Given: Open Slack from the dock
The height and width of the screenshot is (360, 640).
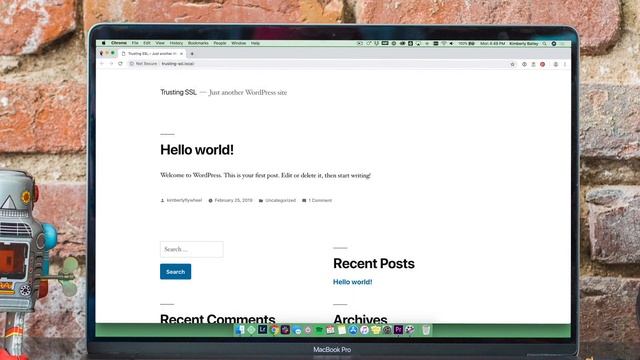Looking at the screenshot, I should click(285, 330).
